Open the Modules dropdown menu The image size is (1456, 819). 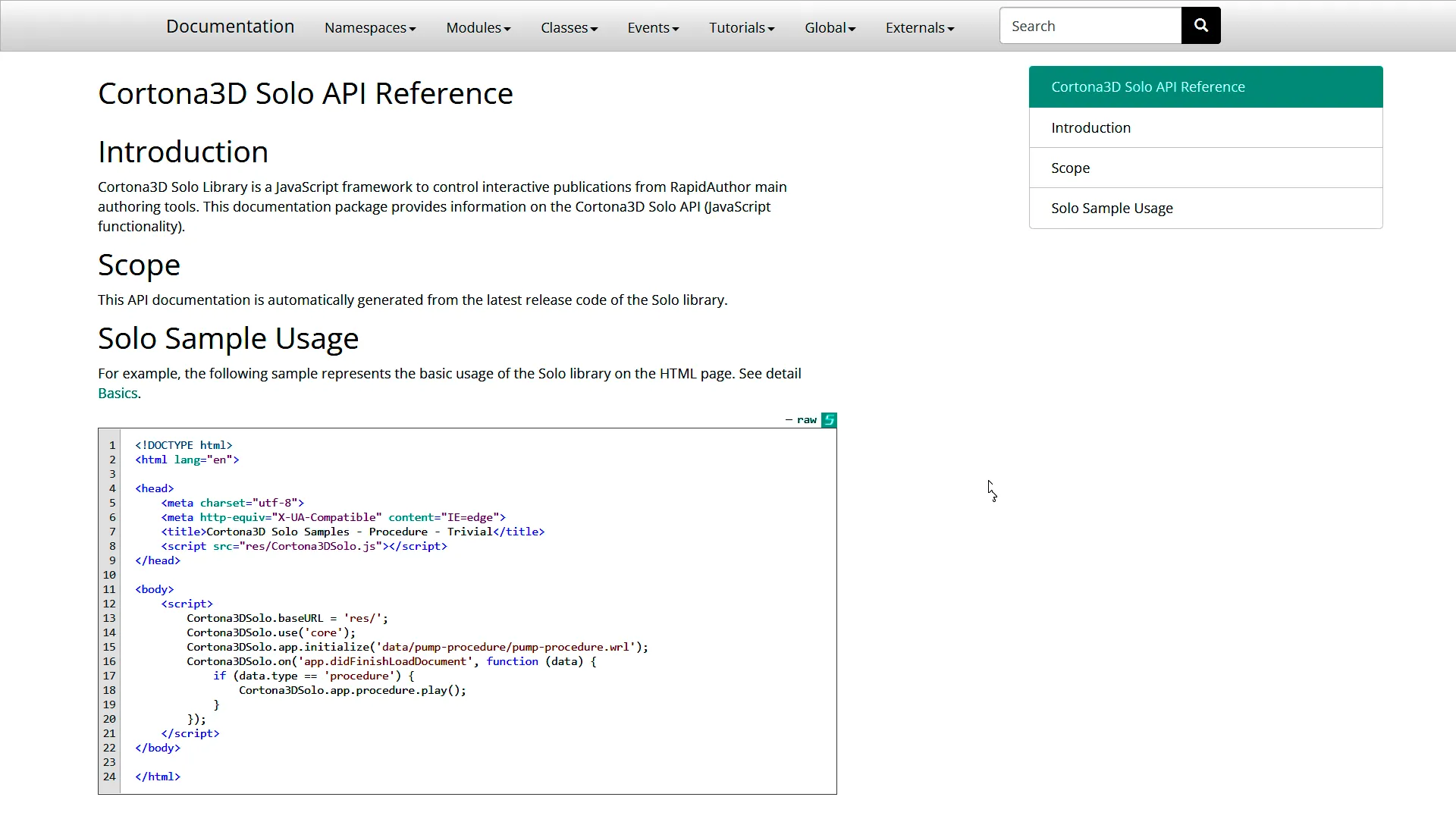click(478, 28)
